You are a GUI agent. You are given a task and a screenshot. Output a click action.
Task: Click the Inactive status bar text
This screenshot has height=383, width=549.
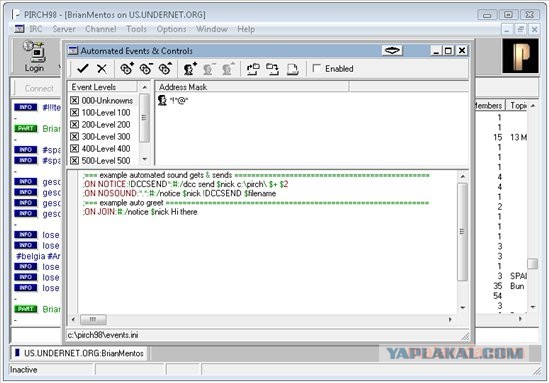tap(23, 370)
